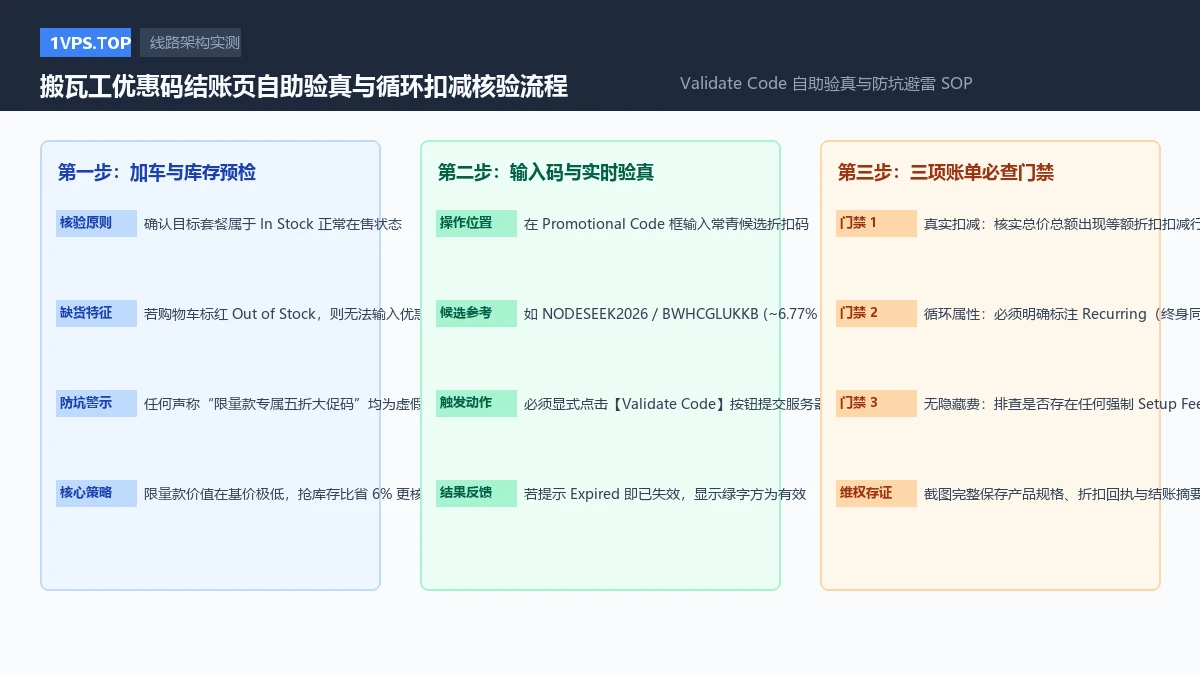Click the 触发动作 label
The image size is (1200, 675).
pyautogui.click(x=476, y=403)
